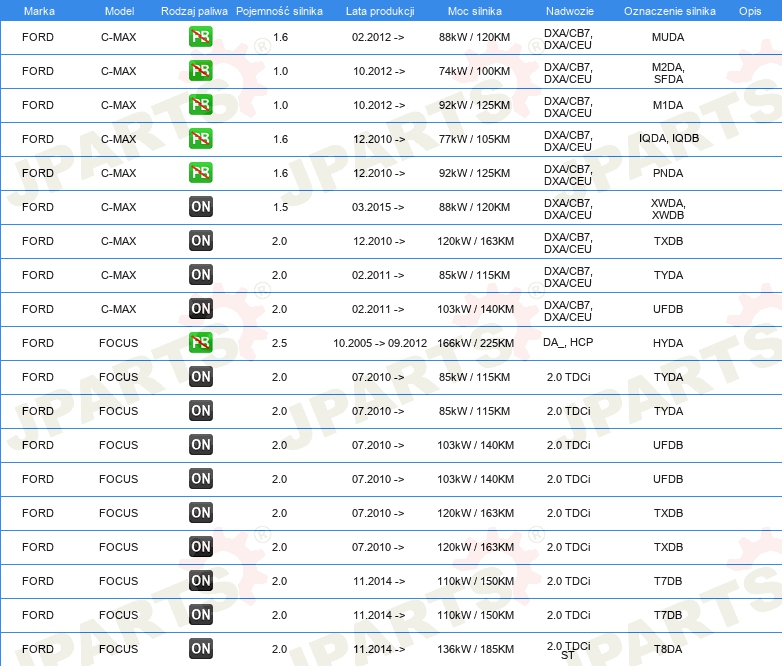Select 12.2010 -> in the IQDA, IQDB row

pos(379,139)
